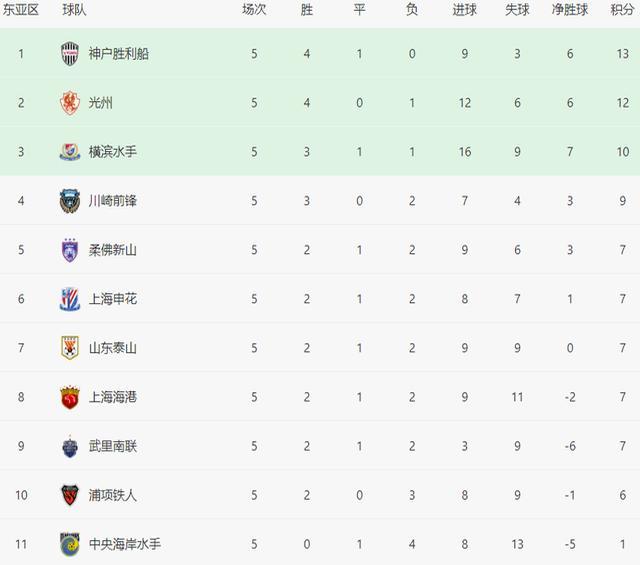This screenshot has width=640, height=565.
Task: Click the 浦项铁人 team logo
Action: coord(70,495)
